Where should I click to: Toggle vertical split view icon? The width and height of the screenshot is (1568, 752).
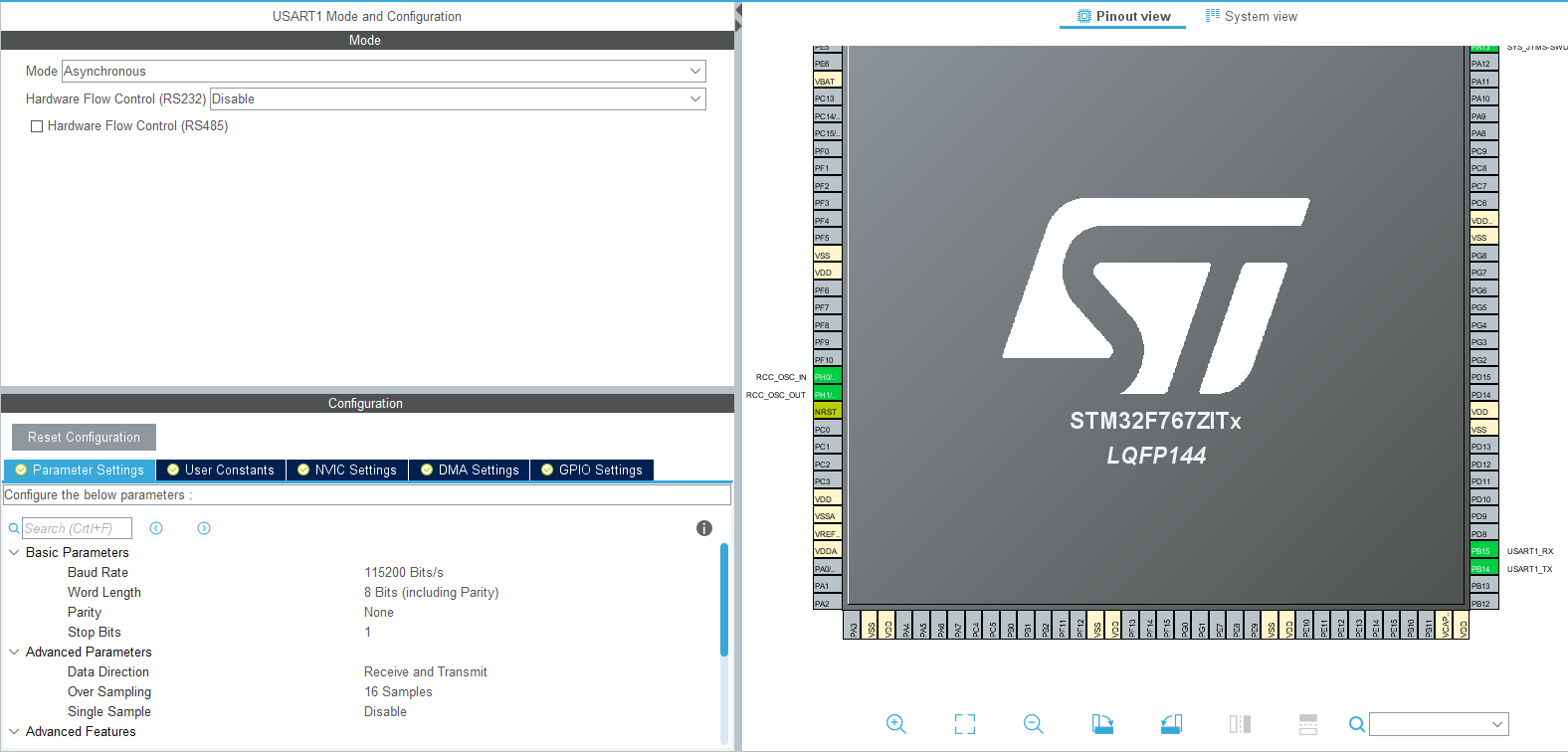click(1240, 724)
